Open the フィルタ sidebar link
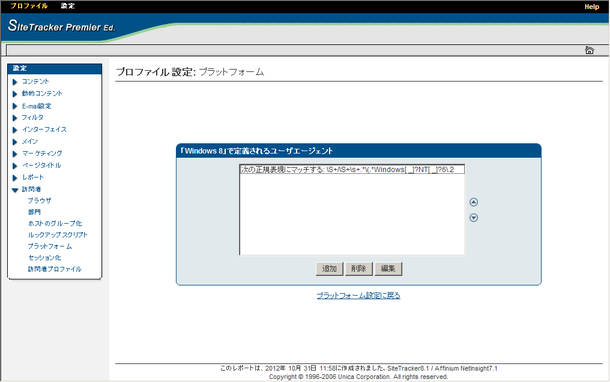 tap(33, 117)
